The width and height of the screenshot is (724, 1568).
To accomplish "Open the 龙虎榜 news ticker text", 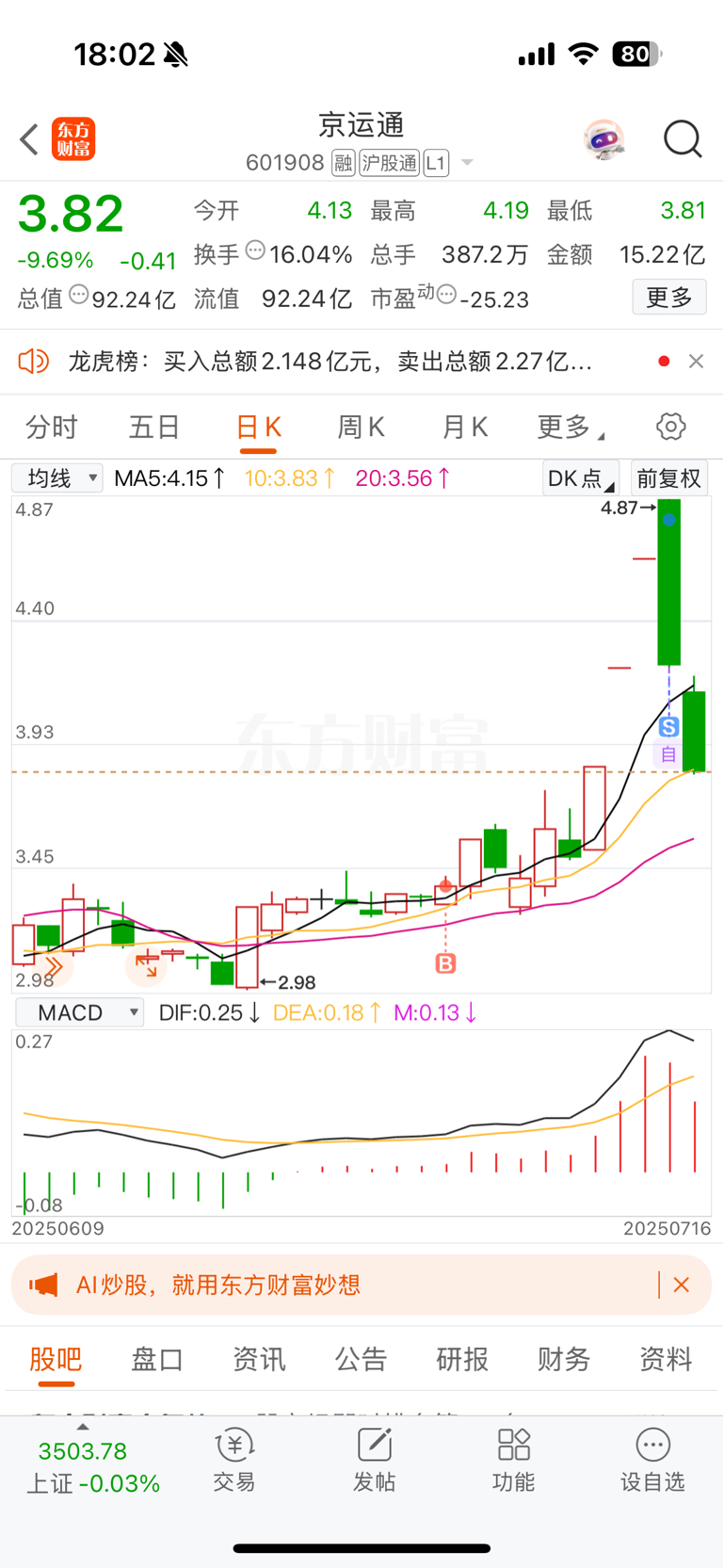I will (330, 362).
